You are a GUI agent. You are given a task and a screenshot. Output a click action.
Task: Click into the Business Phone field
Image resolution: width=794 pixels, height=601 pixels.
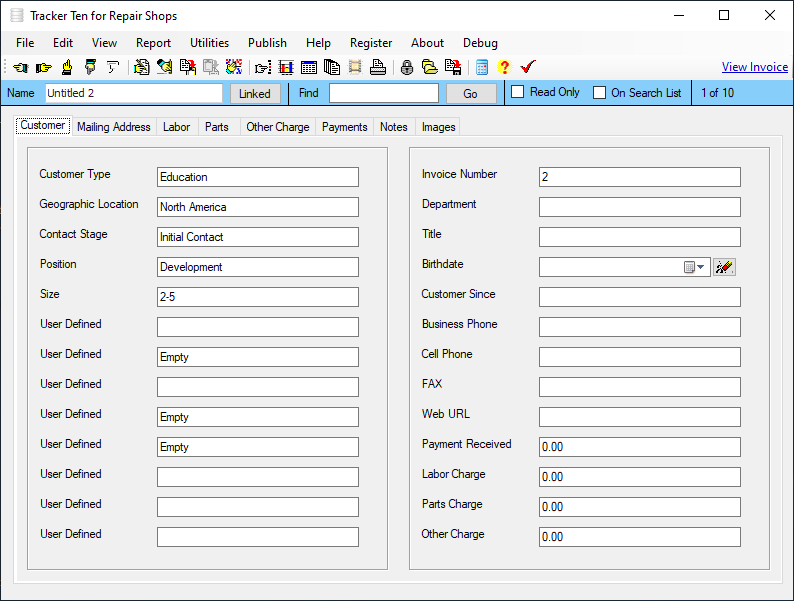point(639,327)
